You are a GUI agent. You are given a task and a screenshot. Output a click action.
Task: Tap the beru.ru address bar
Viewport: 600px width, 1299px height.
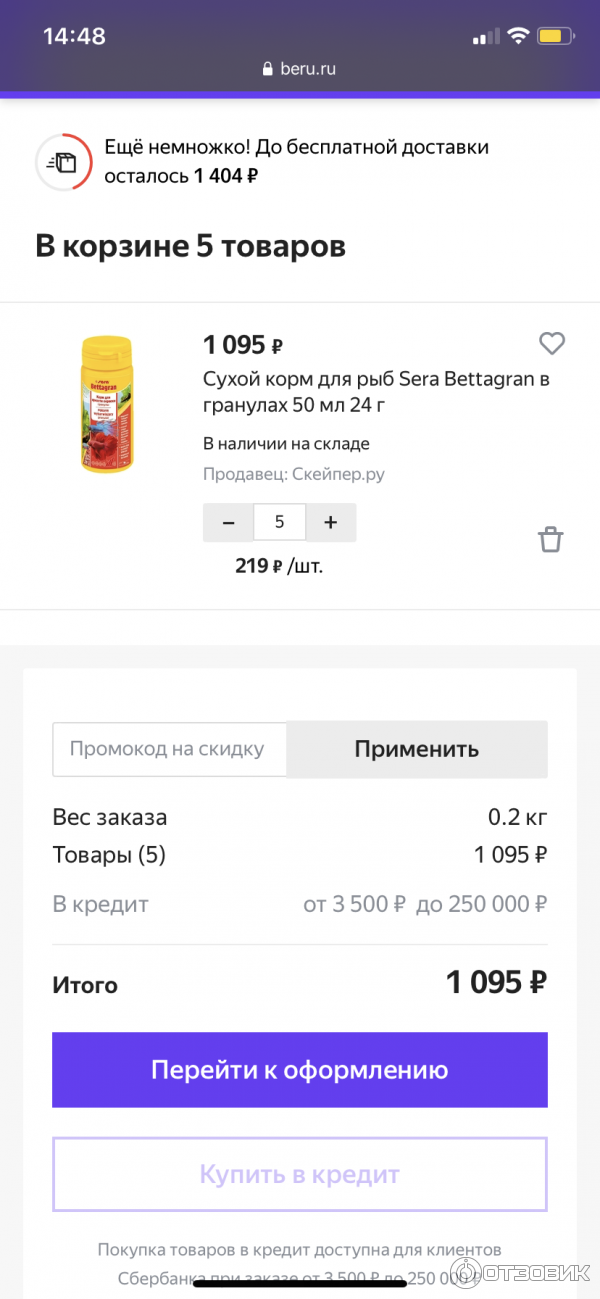pos(300,69)
